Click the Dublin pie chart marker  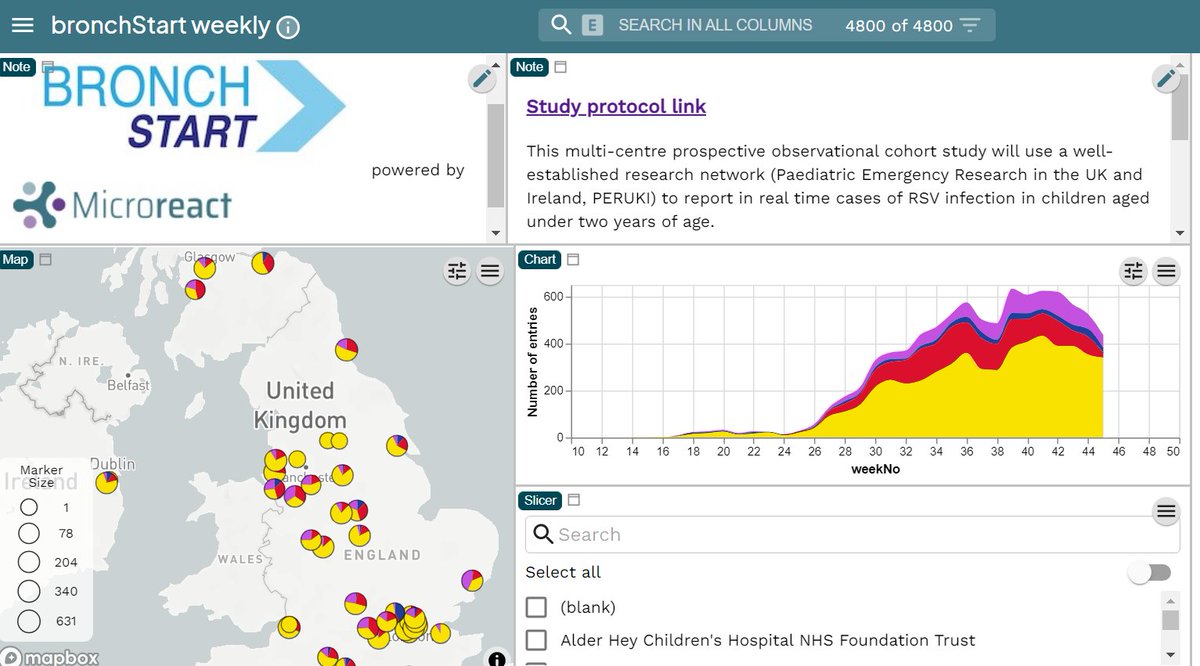(107, 482)
